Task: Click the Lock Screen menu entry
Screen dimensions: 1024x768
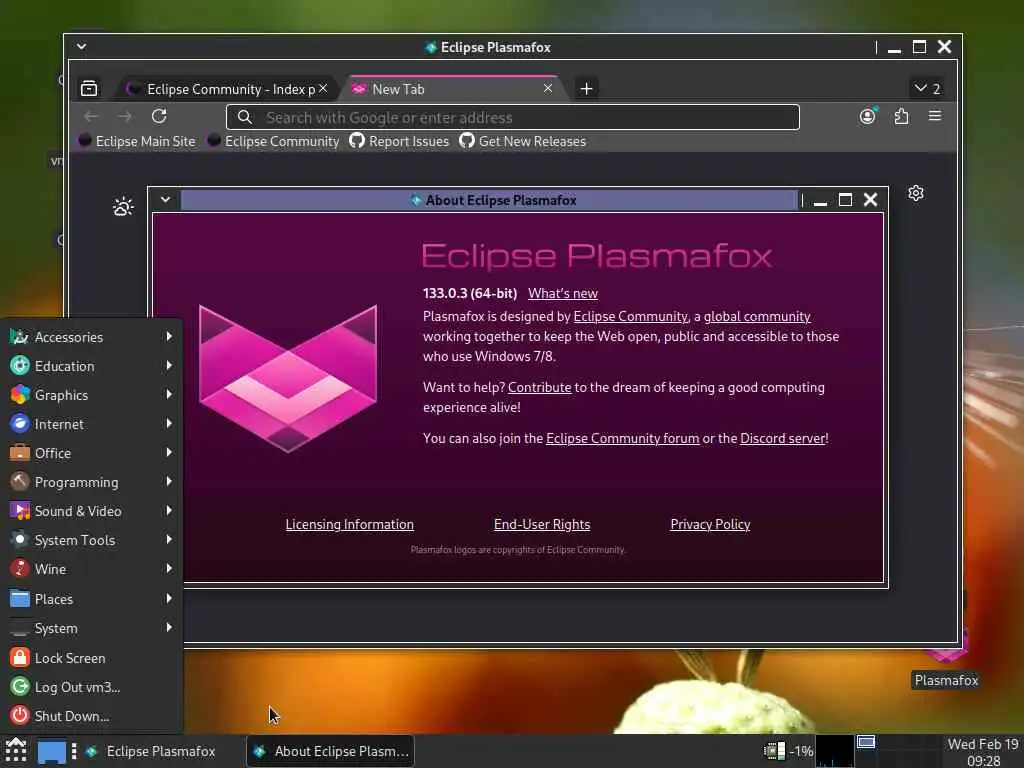Action: [91, 658]
